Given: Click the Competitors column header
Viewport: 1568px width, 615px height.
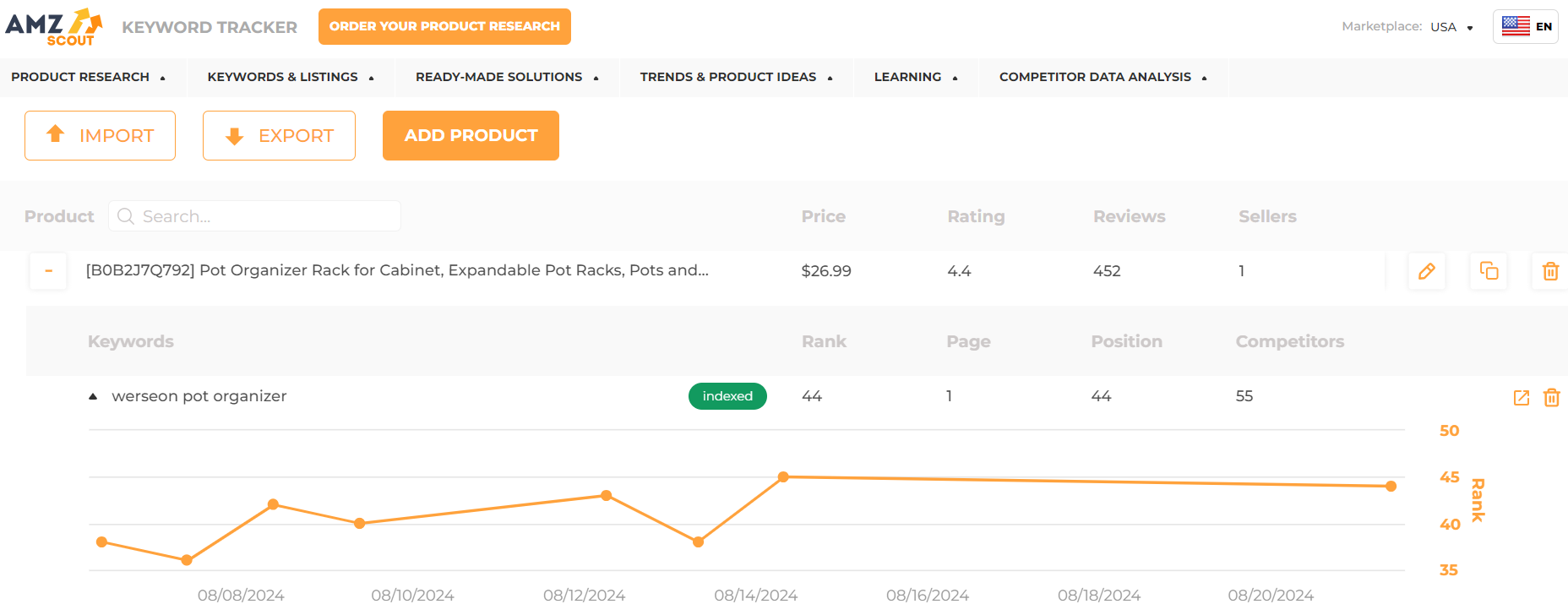Looking at the screenshot, I should point(1289,341).
